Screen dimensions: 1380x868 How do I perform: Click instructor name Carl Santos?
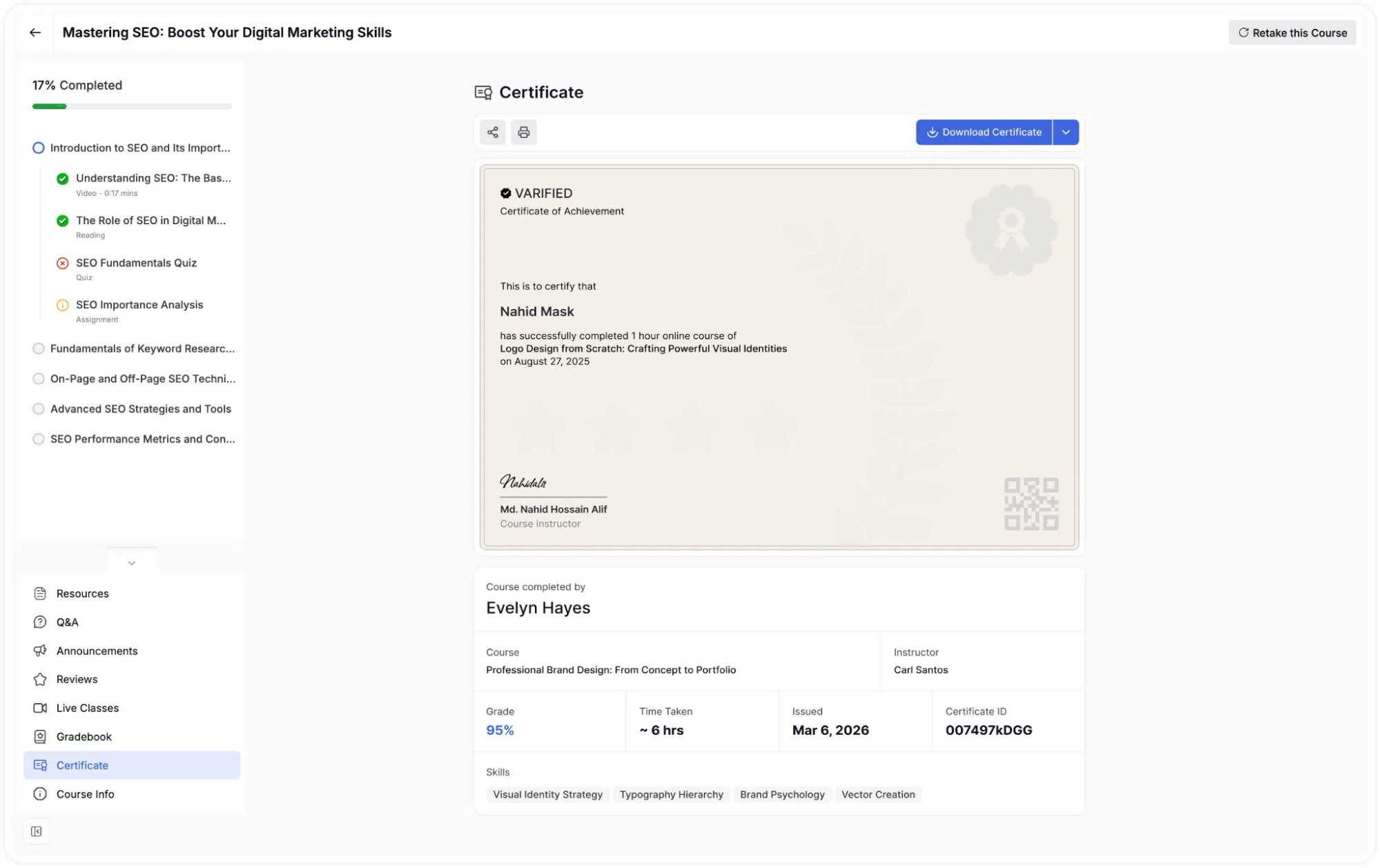(x=921, y=670)
